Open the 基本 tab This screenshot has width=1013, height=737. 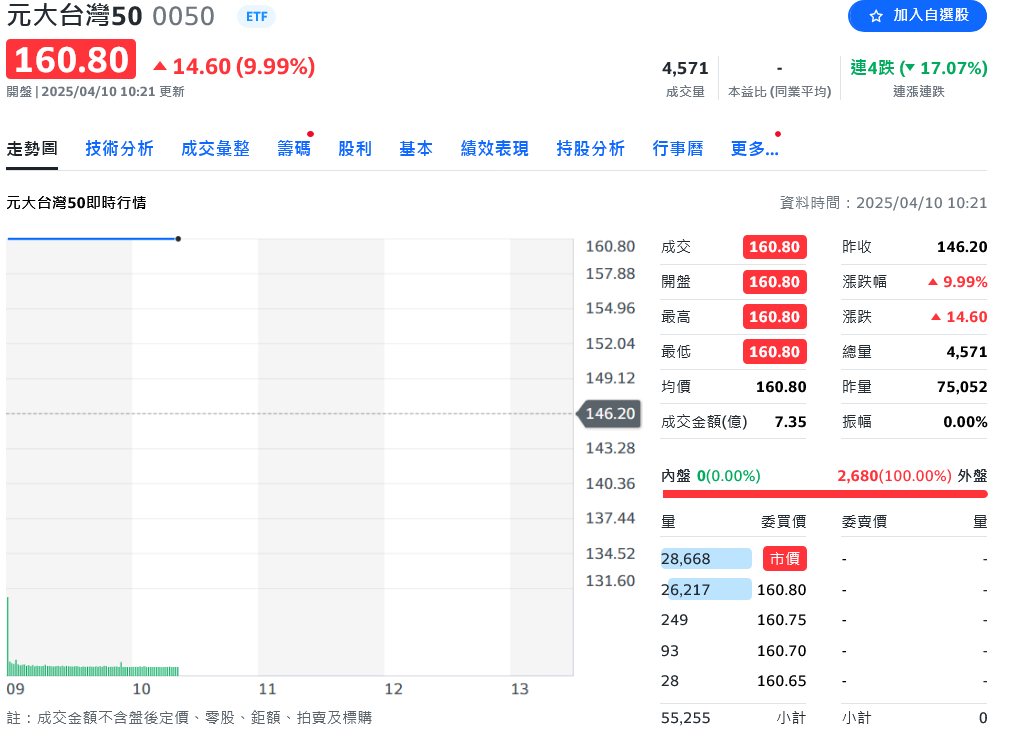[x=415, y=149]
